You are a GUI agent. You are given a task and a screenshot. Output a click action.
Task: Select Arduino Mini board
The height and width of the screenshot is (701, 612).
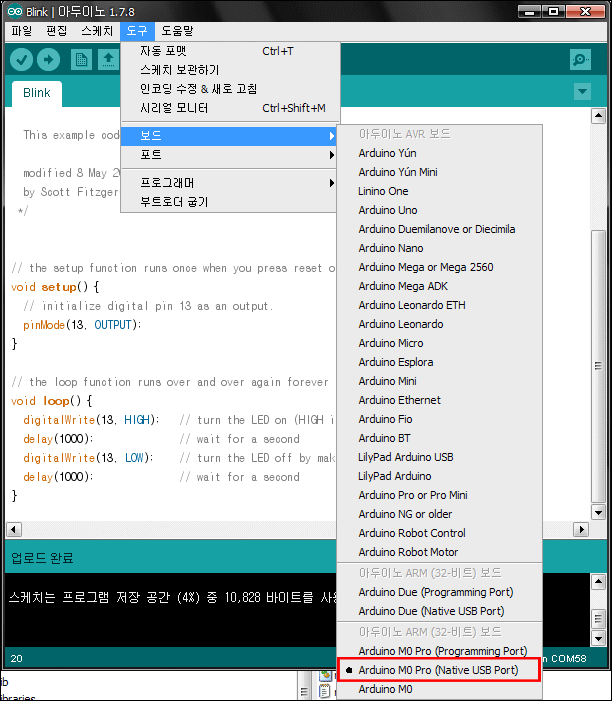click(x=439, y=381)
